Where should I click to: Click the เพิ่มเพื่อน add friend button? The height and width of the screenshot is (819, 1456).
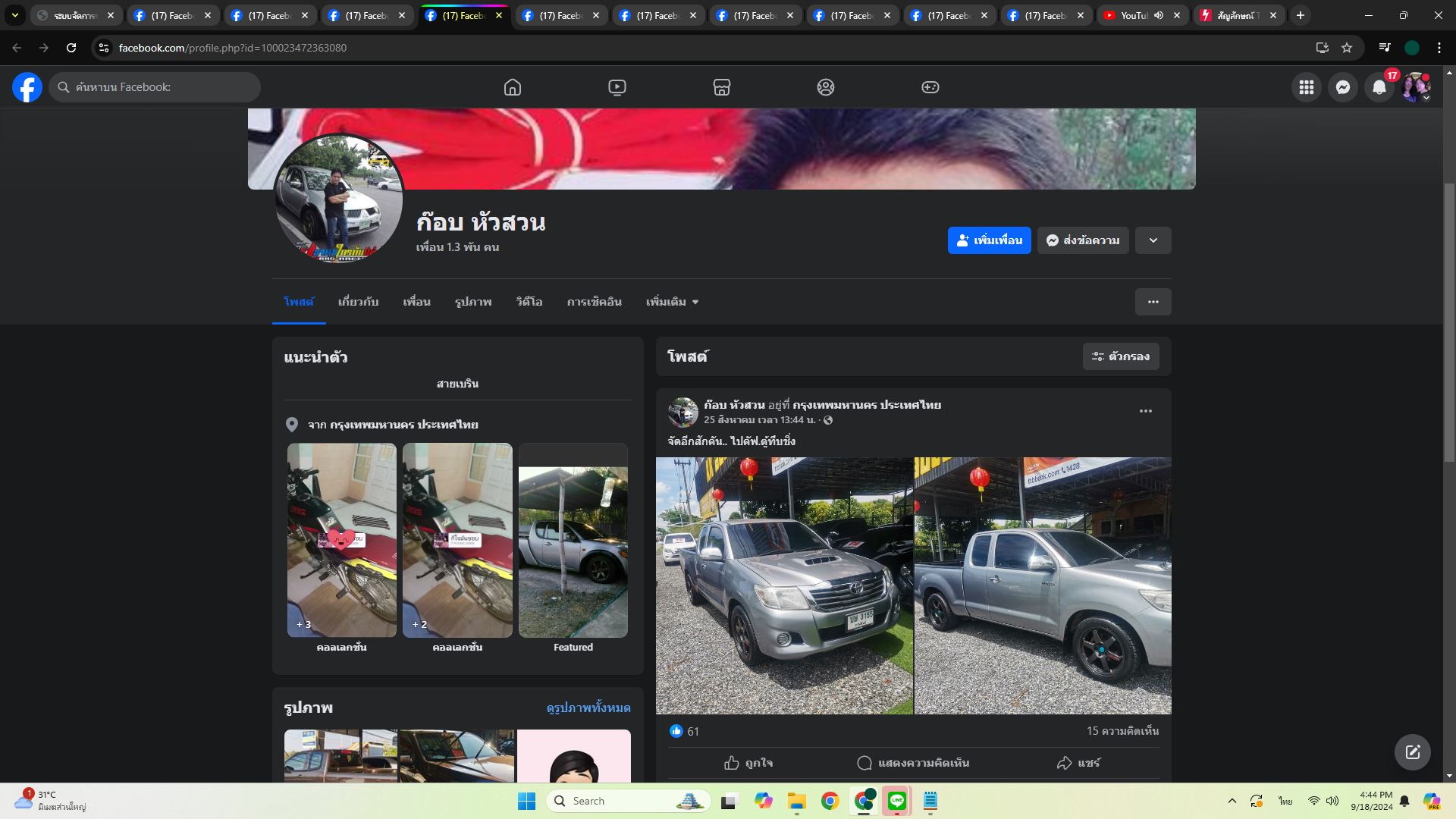989,240
